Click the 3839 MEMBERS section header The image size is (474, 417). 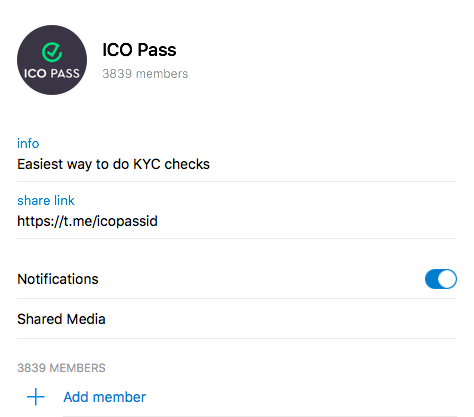pyautogui.click(x=61, y=368)
